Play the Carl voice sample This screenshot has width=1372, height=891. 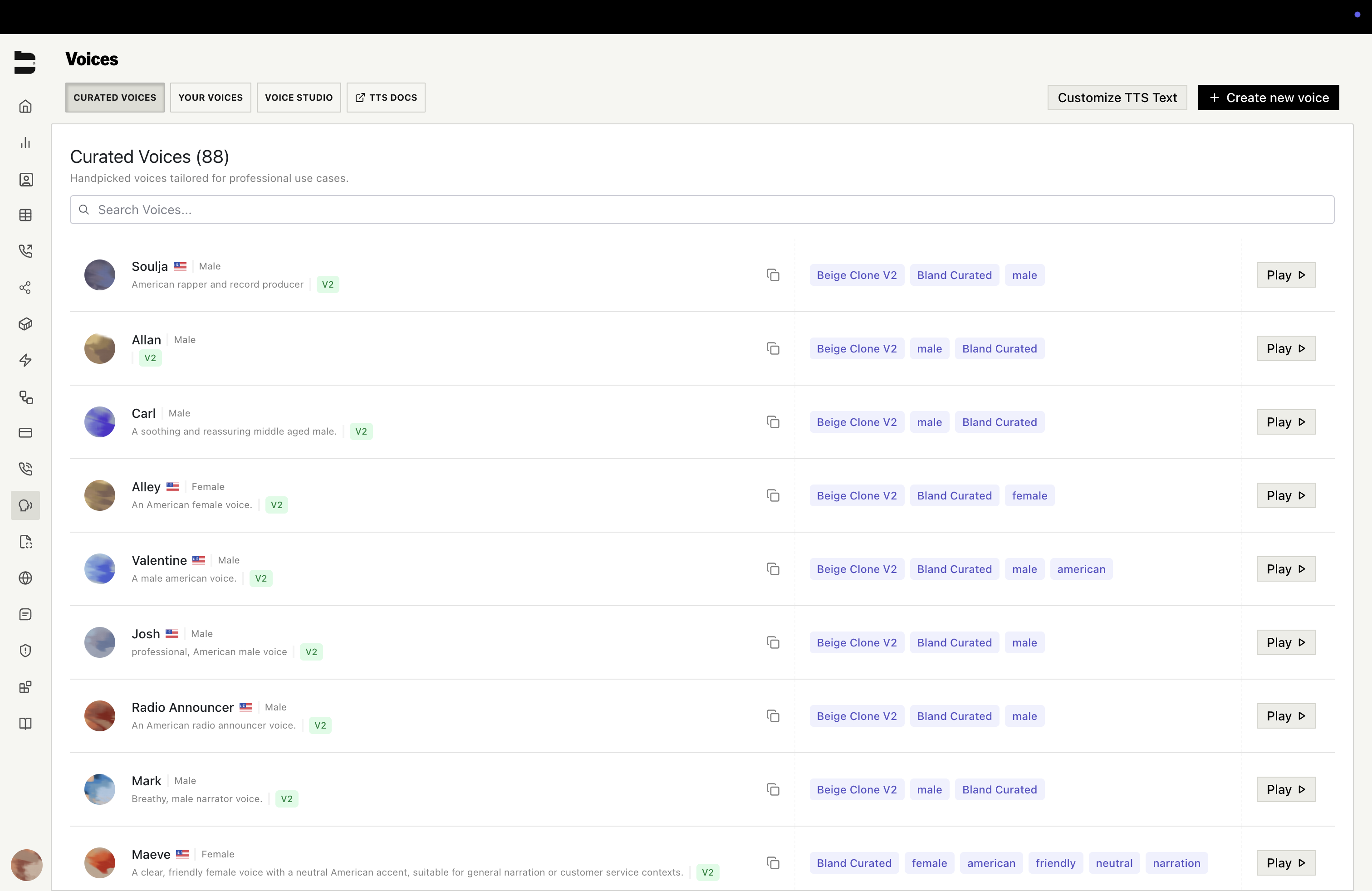(x=1285, y=422)
